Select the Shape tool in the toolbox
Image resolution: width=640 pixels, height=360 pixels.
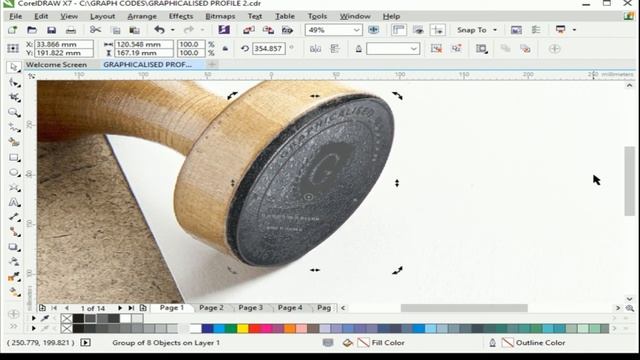click(14, 83)
